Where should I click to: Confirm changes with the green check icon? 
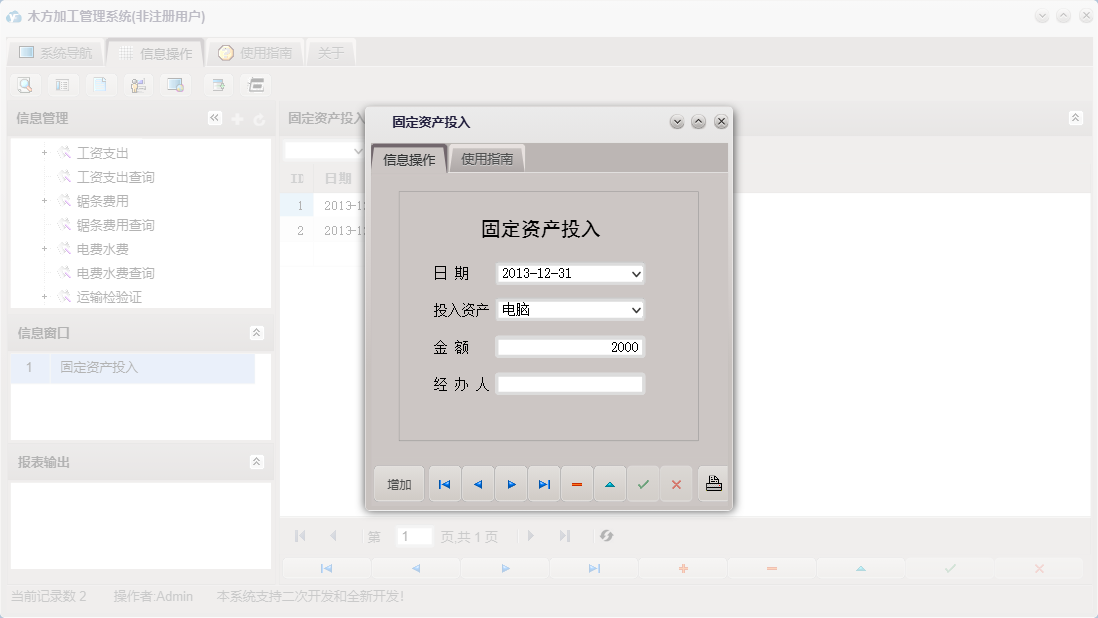point(643,483)
